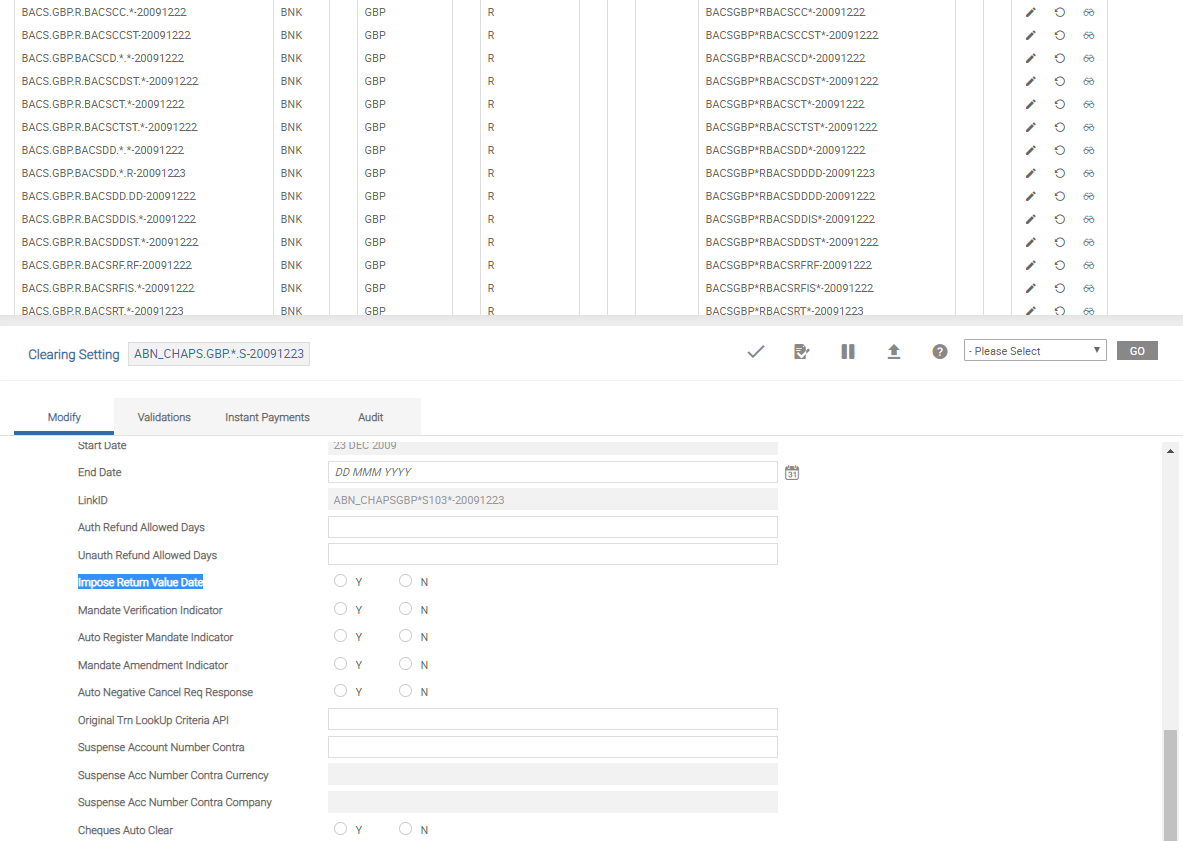Choose Y for Cheques Auto Clear
This screenshot has height=841, width=1183.
point(341,829)
